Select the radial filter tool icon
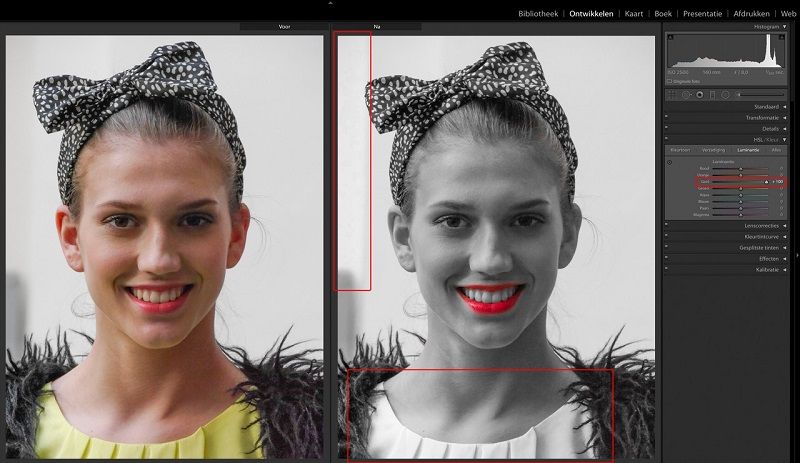This screenshot has height=463, width=800. [x=725, y=94]
